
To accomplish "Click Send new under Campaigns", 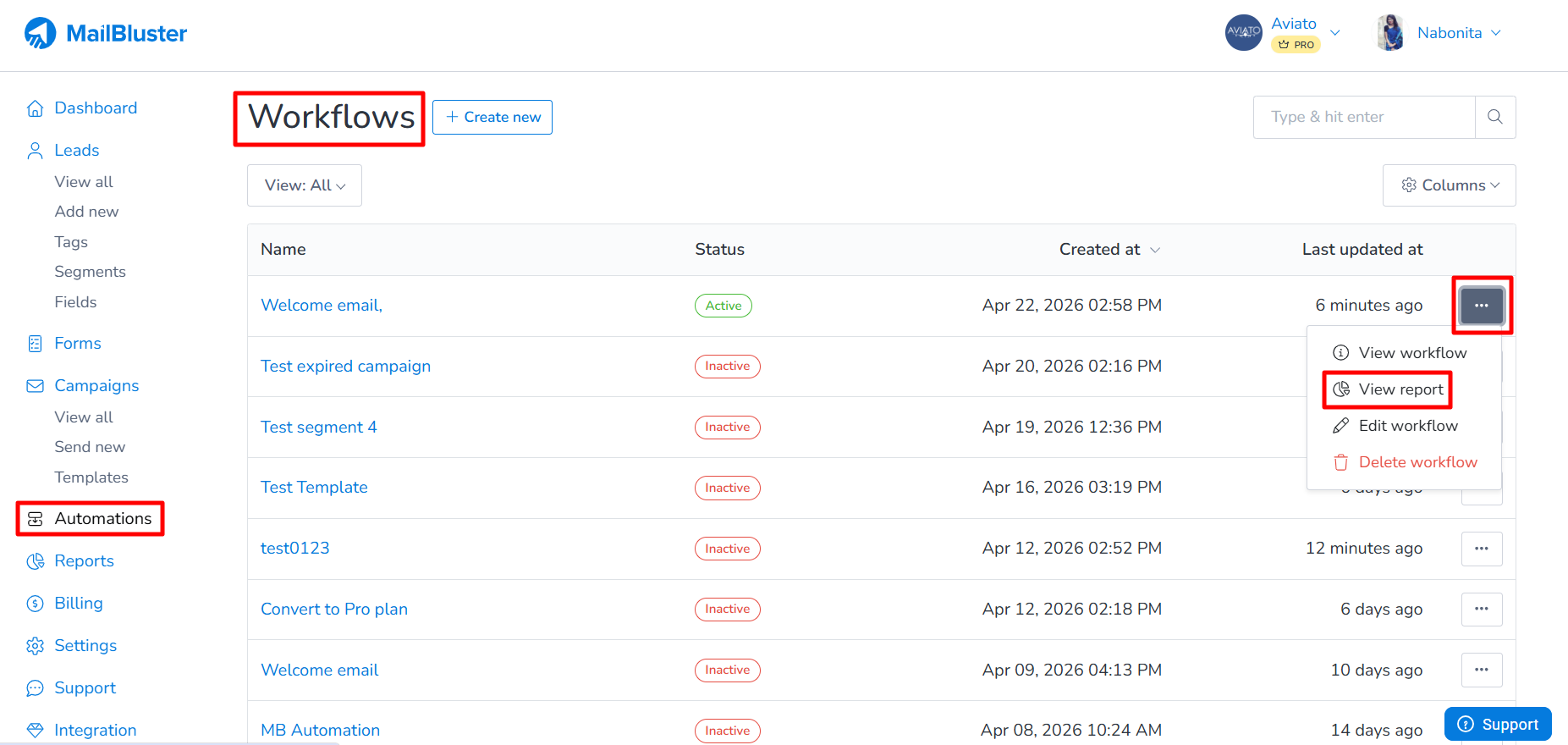I will click(90, 447).
